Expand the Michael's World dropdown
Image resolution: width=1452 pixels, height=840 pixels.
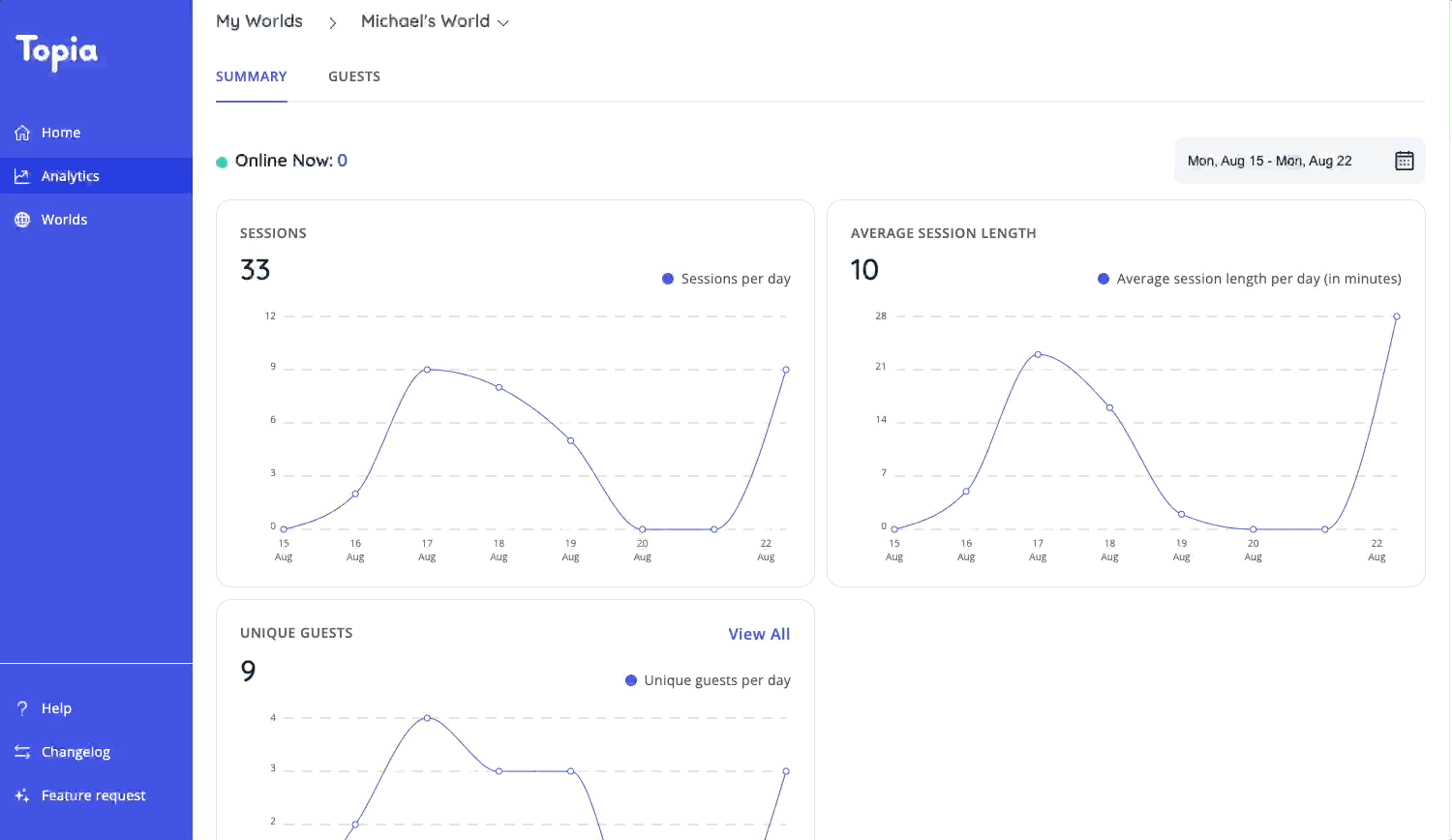click(435, 21)
